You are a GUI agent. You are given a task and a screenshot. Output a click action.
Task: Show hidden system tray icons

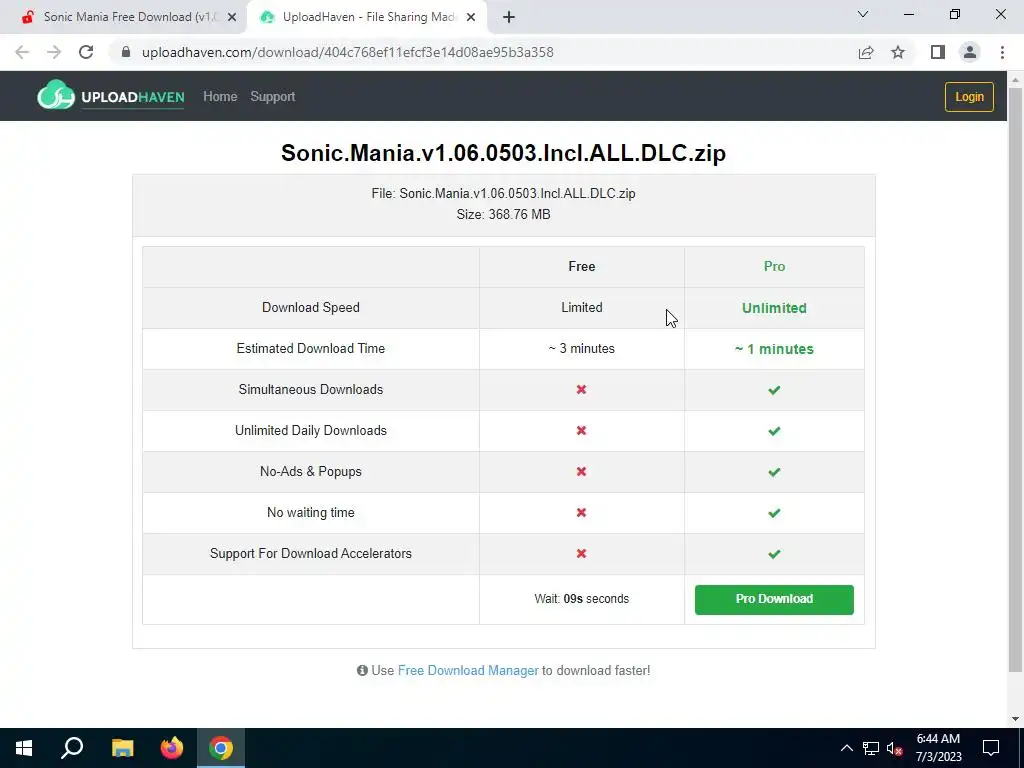click(846, 748)
